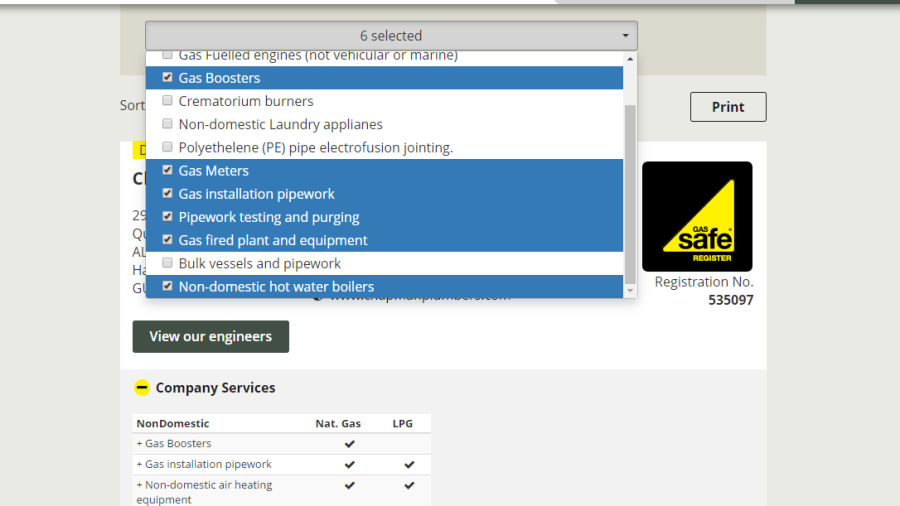The width and height of the screenshot is (900, 506).
Task: Tick Non-domestic Laundry applianes checkbox
Action: (x=168, y=124)
